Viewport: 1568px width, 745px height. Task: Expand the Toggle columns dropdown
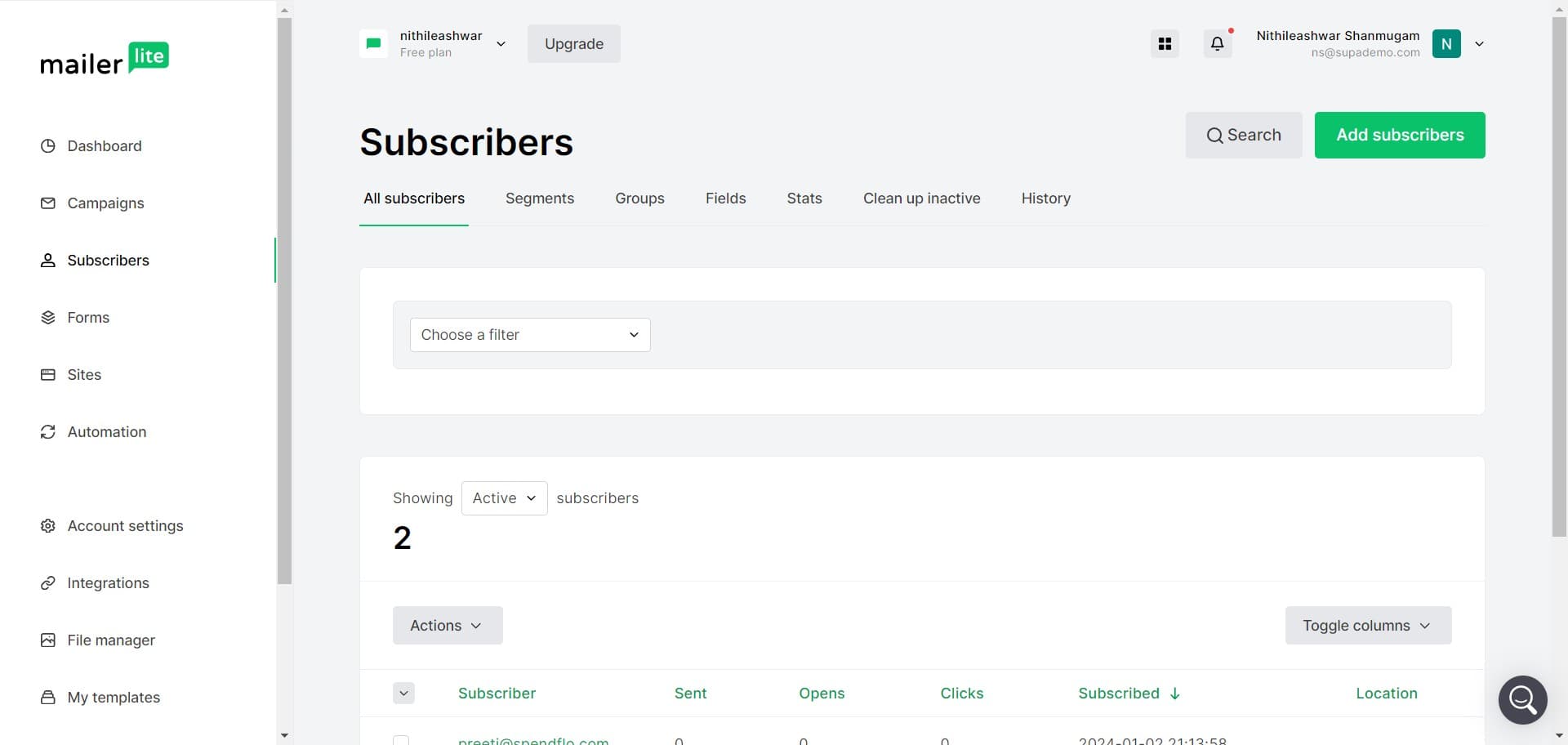[1368, 626]
